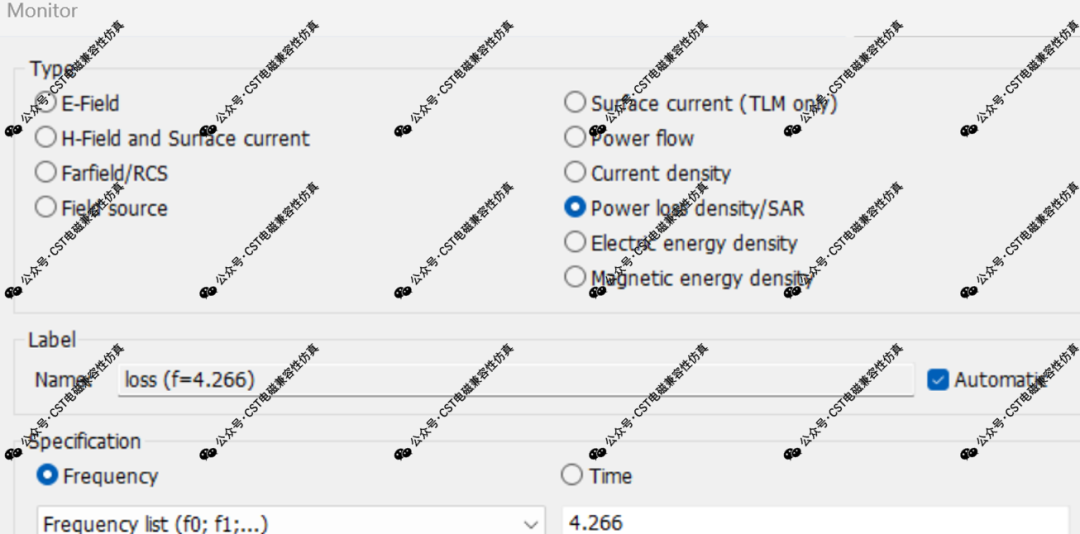Click the frequency value field 4.266
Viewport: 1080px width, 534px height.
pos(816,522)
